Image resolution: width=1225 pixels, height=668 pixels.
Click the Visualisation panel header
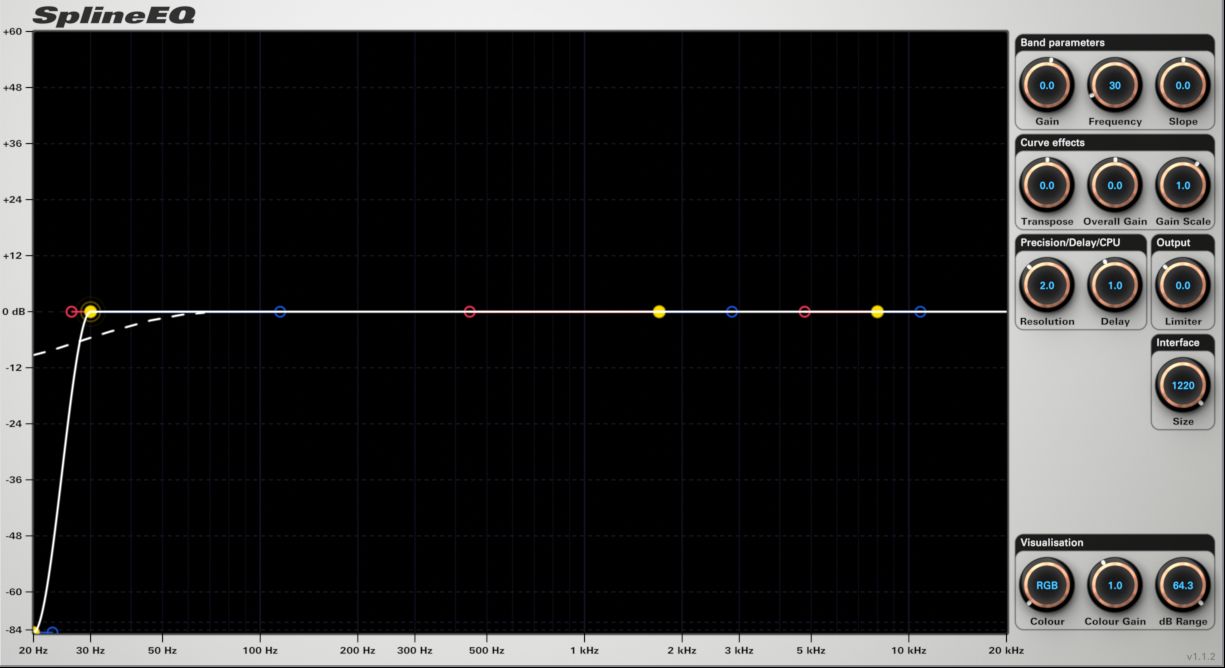(1115, 543)
